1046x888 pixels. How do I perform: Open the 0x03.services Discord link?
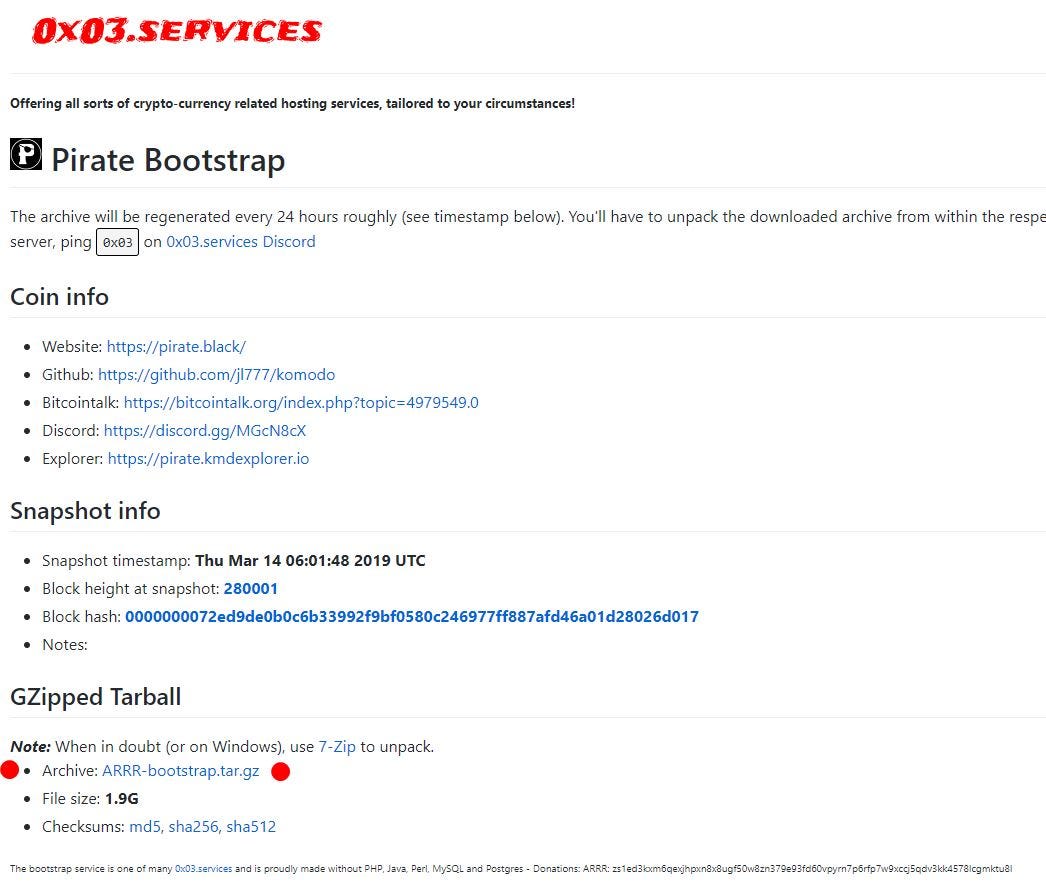(x=241, y=242)
